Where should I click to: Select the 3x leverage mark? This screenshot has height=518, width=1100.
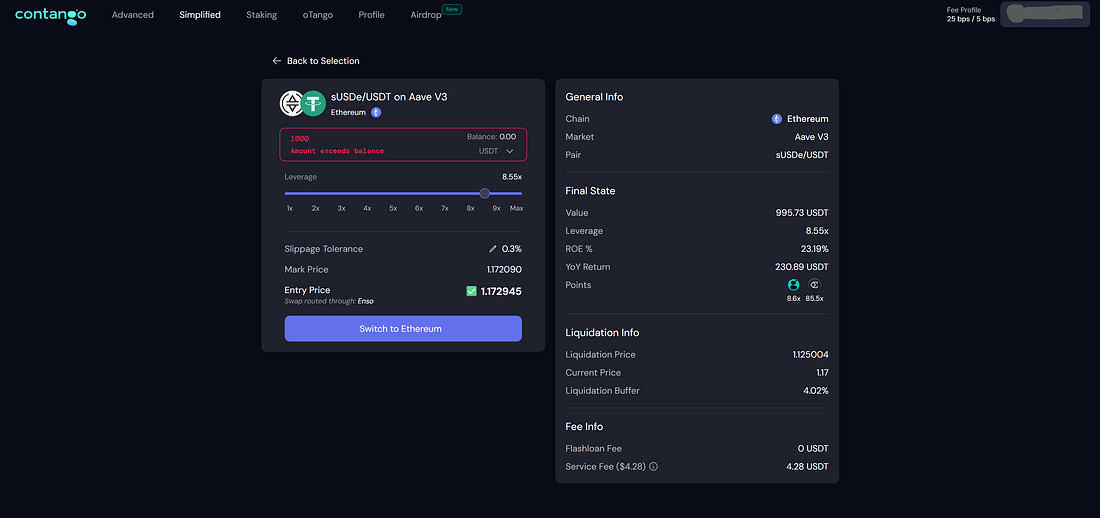click(x=341, y=208)
